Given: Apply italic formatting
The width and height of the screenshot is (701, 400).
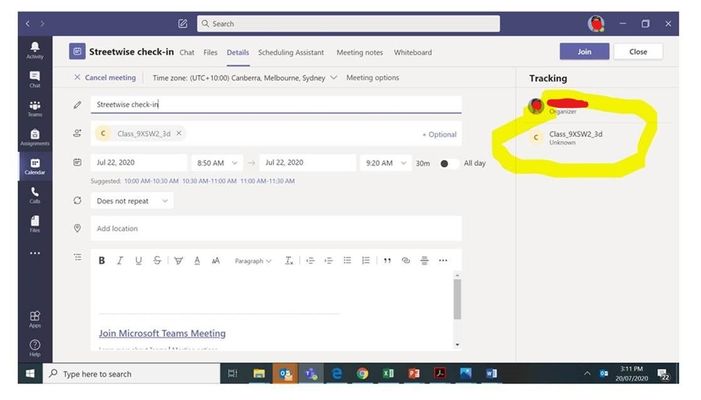Looking at the screenshot, I should coord(120,261).
